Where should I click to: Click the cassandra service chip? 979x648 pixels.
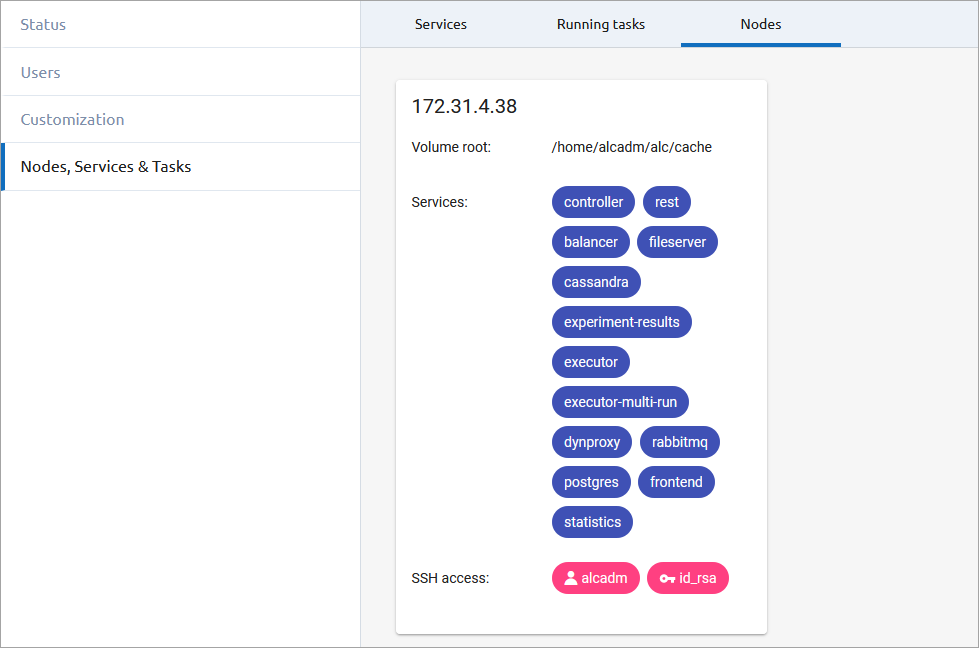pyautogui.click(x=596, y=282)
